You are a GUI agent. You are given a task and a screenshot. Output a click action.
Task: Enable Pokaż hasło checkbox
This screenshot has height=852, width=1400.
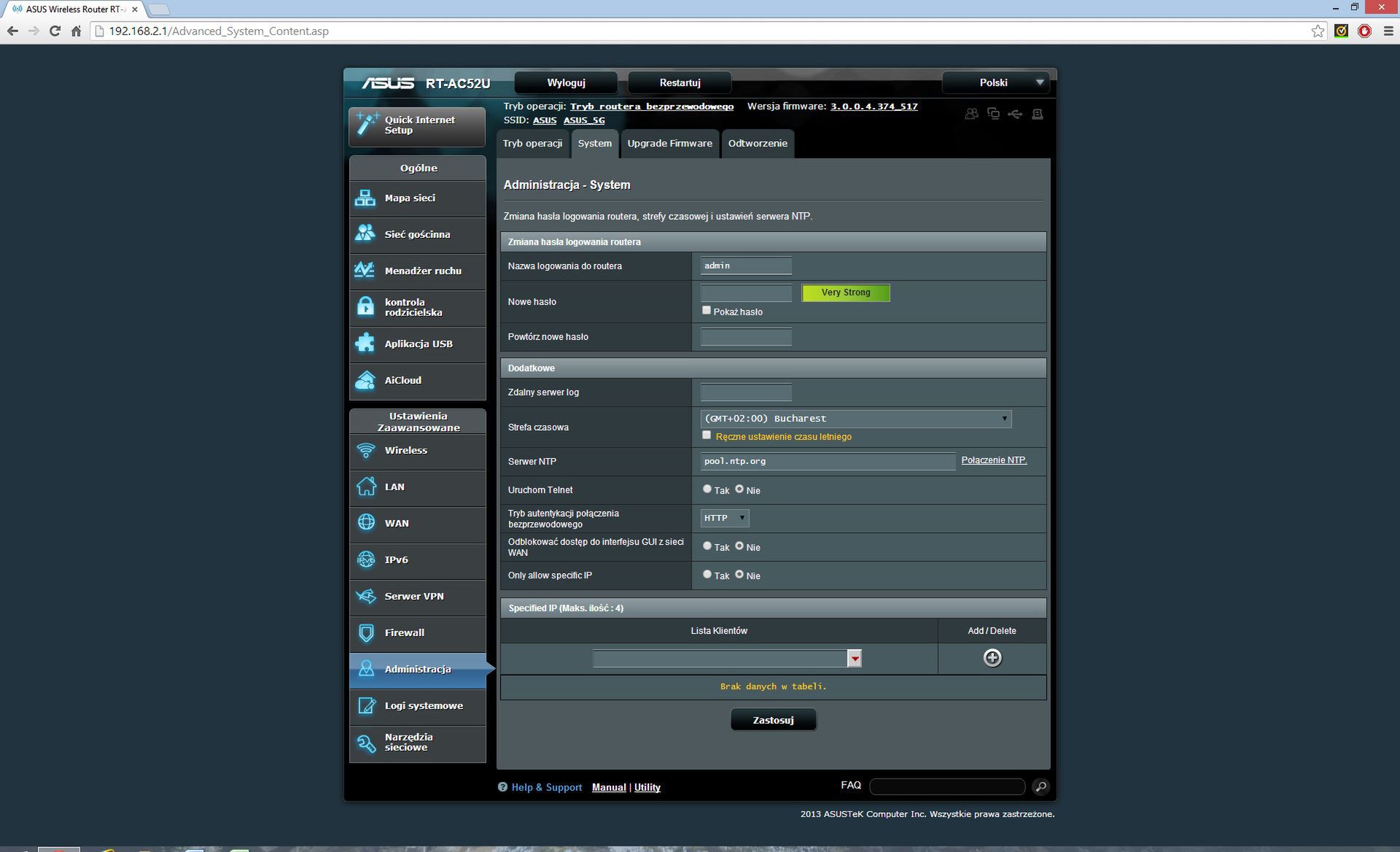click(x=706, y=311)
